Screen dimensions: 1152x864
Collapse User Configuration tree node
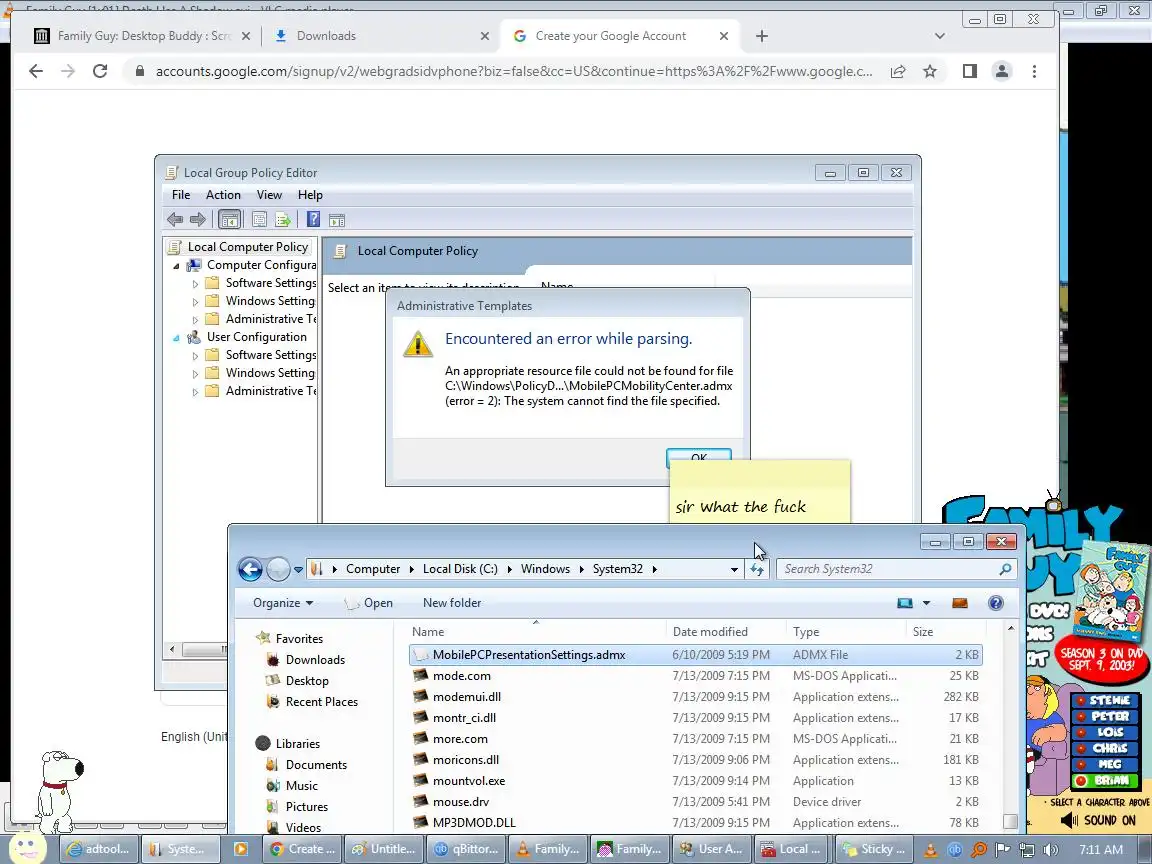(x=176, y=338)
